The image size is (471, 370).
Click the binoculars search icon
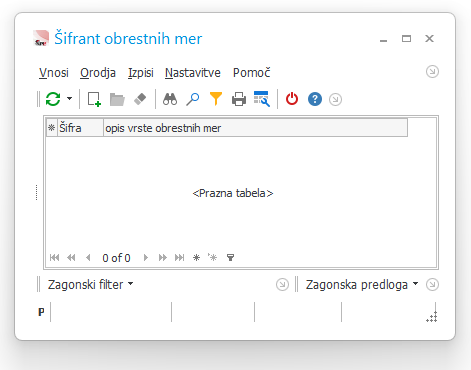coord(170,99)
